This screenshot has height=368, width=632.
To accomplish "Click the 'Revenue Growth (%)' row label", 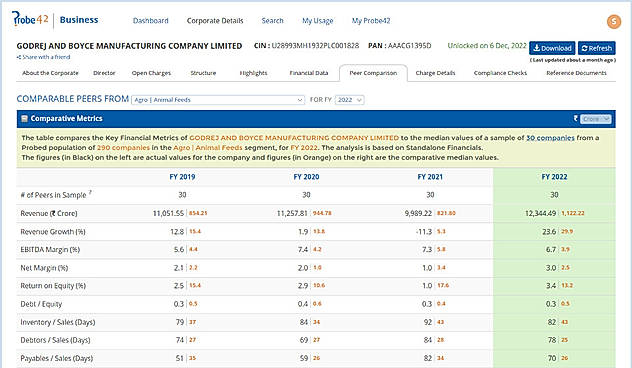I will 53,232.
